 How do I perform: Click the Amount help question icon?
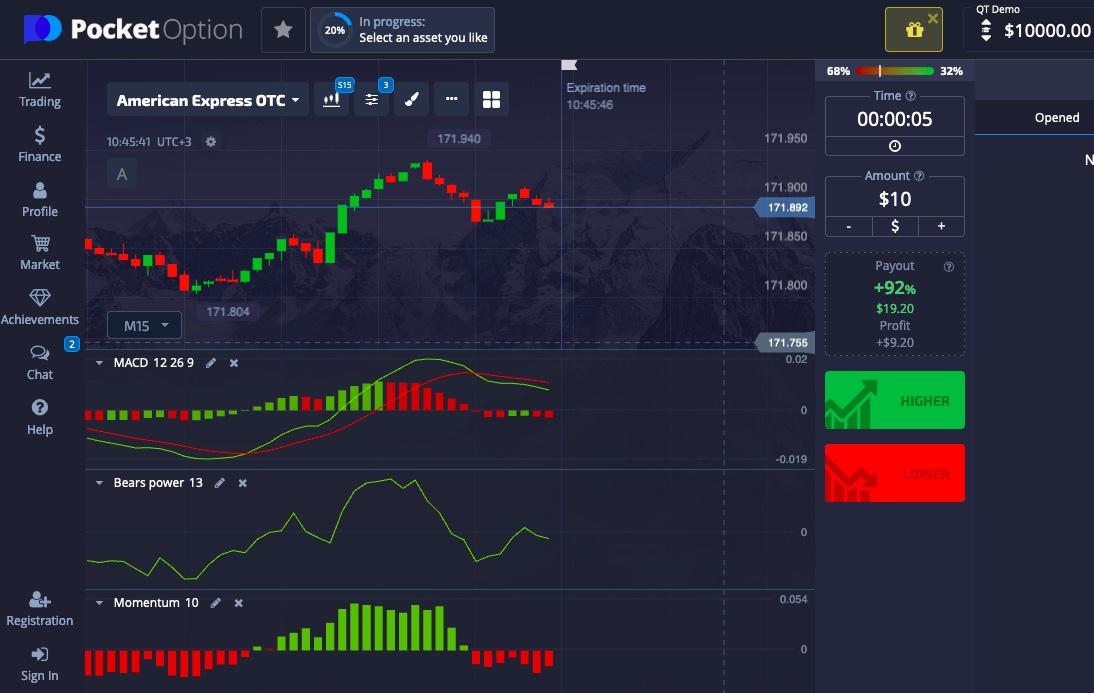point(919,176)
